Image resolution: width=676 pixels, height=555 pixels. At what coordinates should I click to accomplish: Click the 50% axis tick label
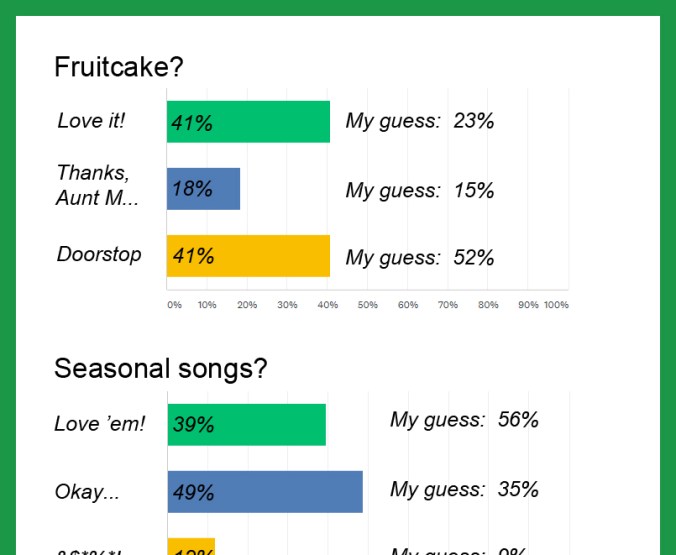(x=367, y=305)
